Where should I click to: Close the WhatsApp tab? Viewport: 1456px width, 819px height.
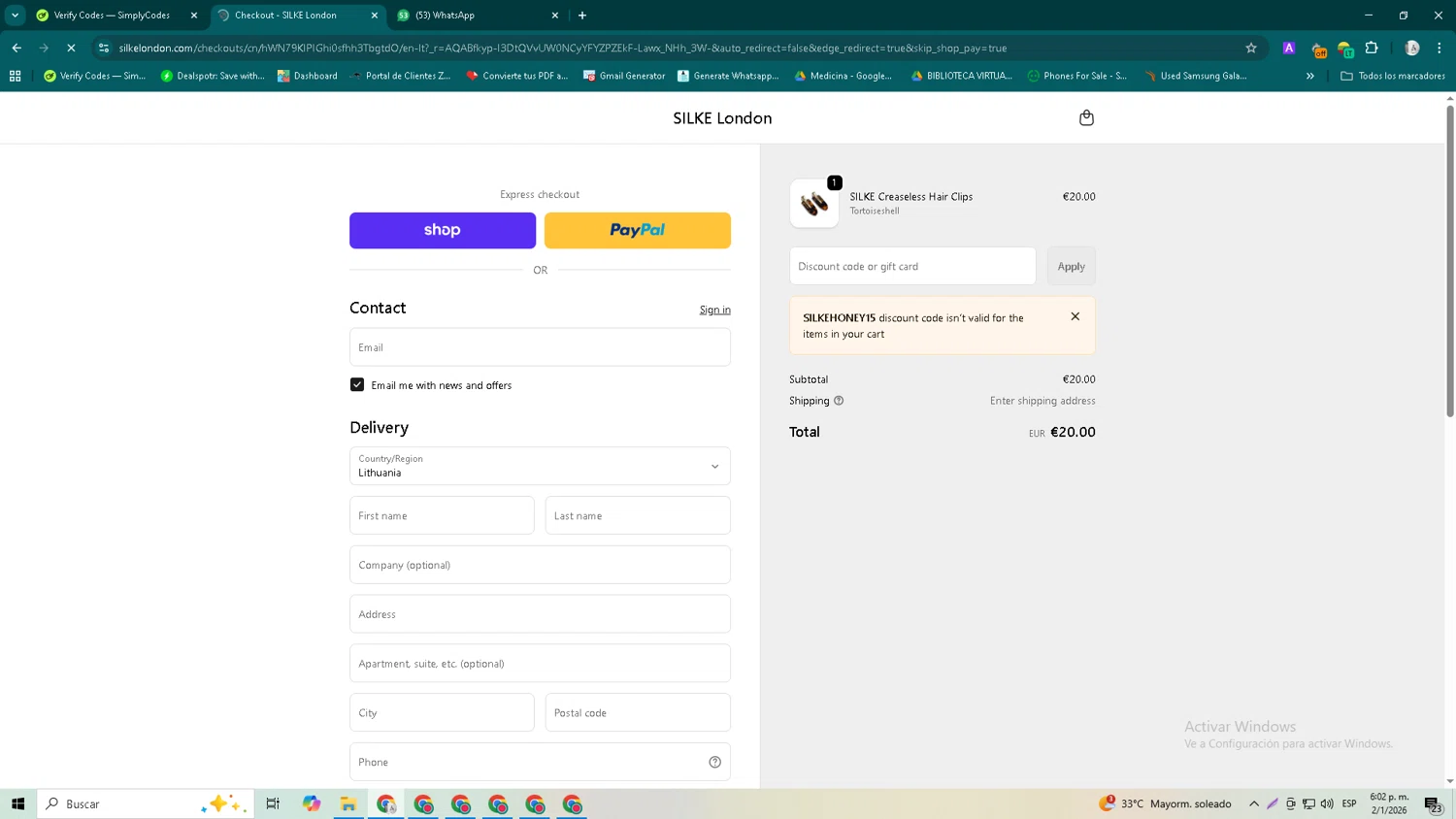click(x=555, y=16)
